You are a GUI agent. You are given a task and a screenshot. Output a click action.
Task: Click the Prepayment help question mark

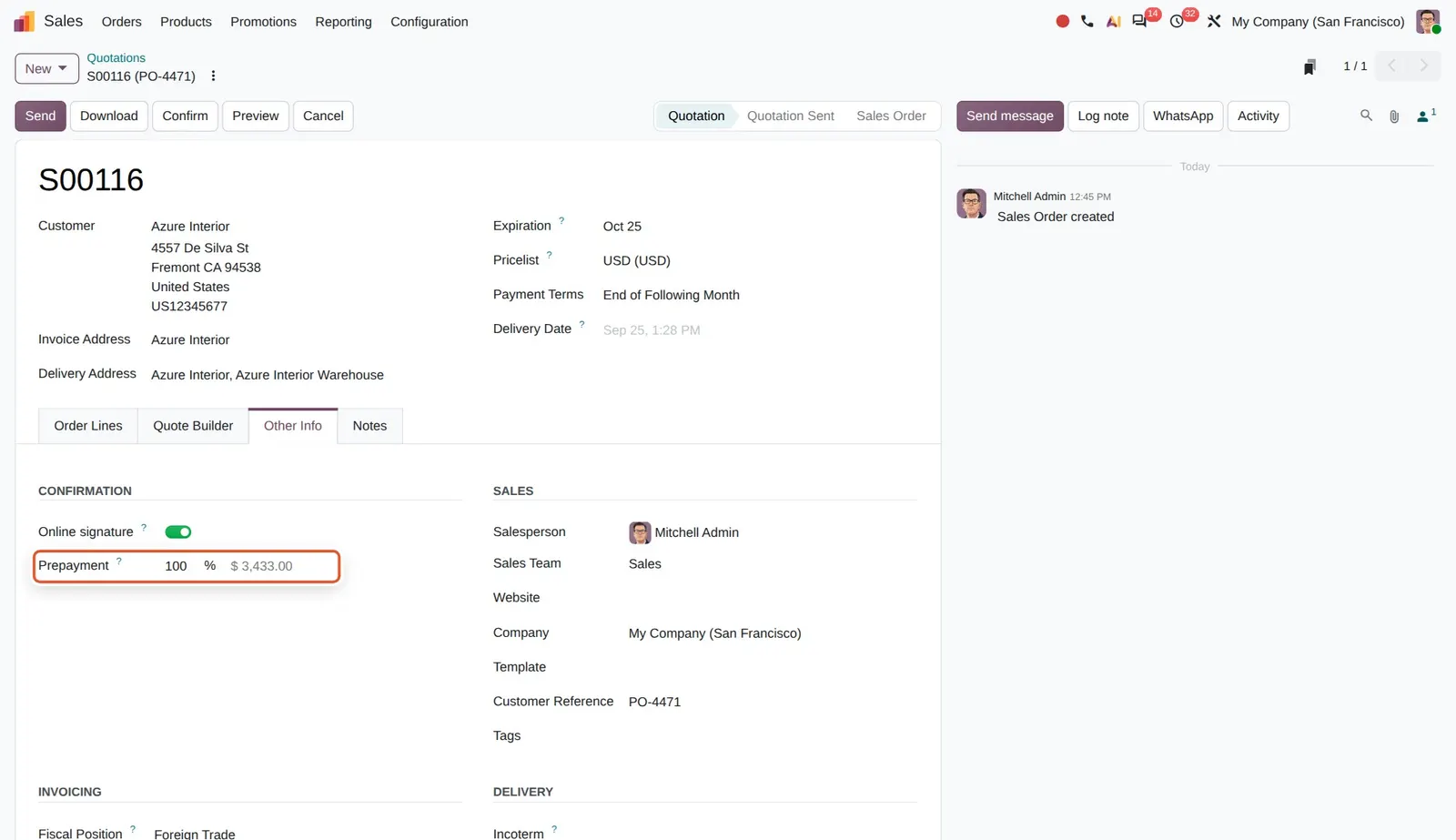(119, 561)
